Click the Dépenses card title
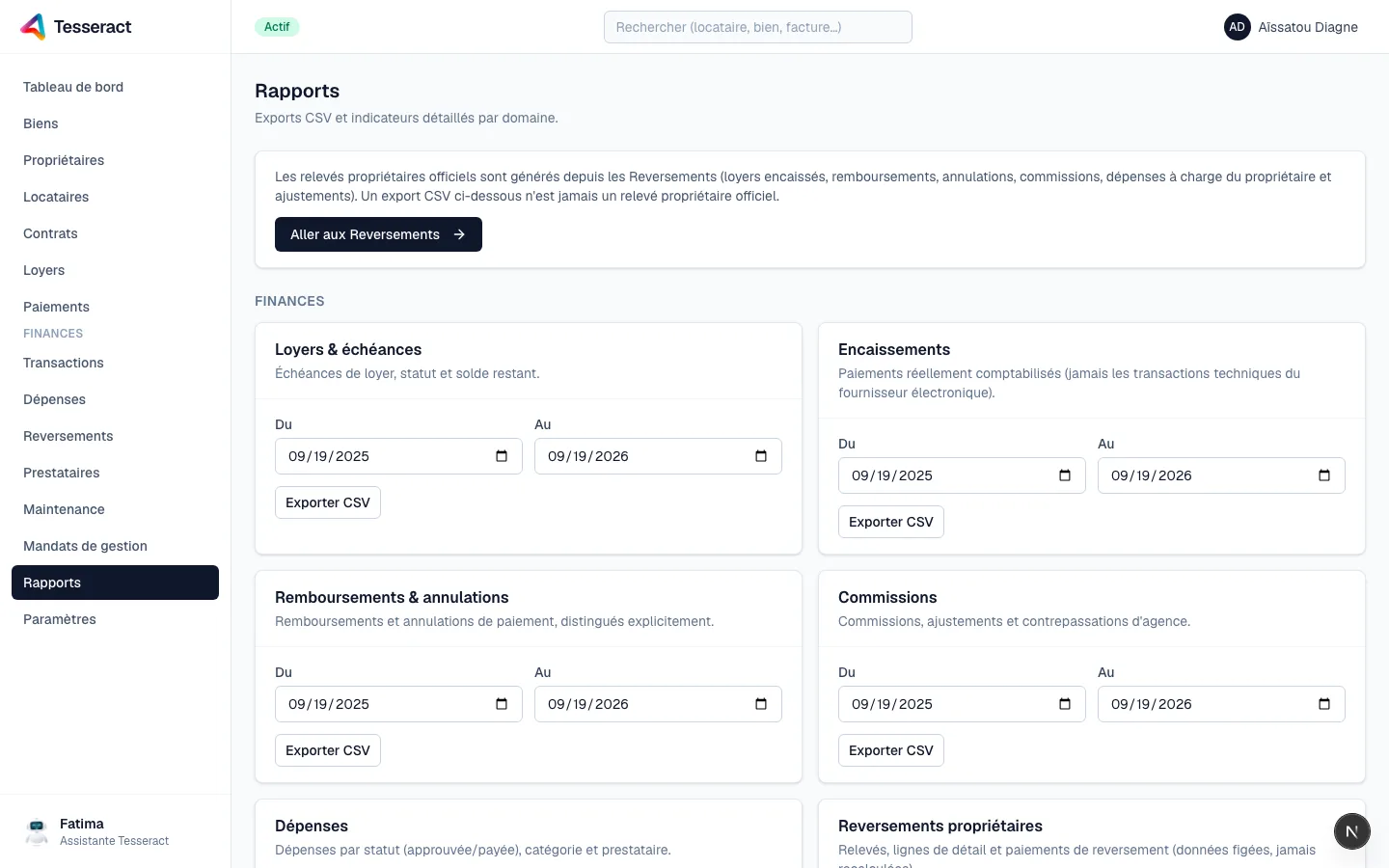 click(x=312, y=826)
